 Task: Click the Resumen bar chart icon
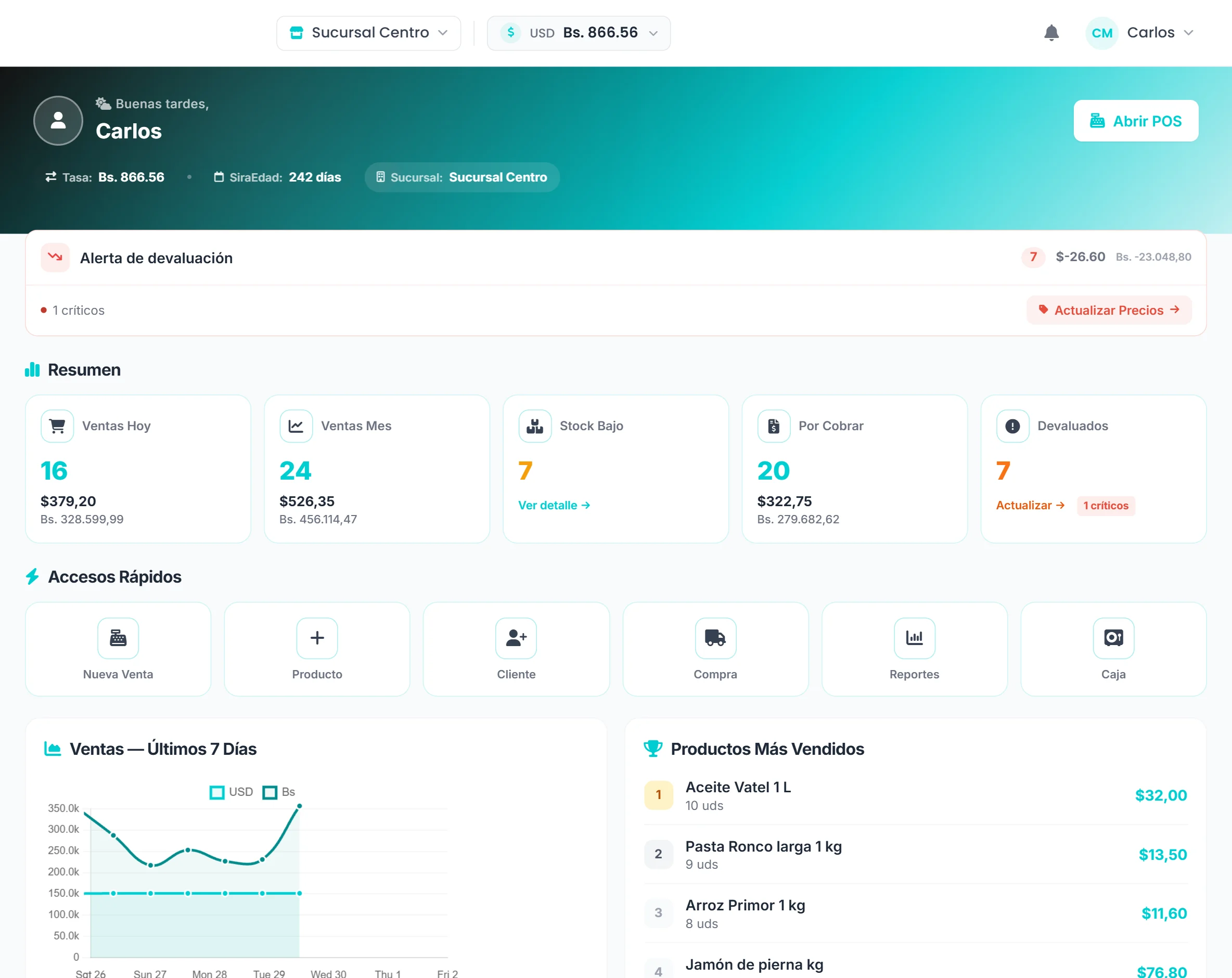pyautogui.click(x=33, y=369)
